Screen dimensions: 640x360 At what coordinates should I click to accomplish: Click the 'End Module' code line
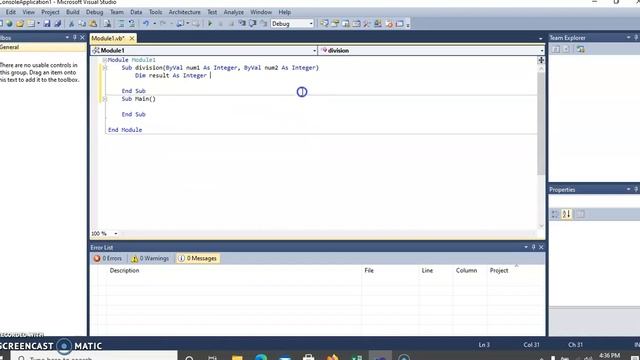click(125, 130)
